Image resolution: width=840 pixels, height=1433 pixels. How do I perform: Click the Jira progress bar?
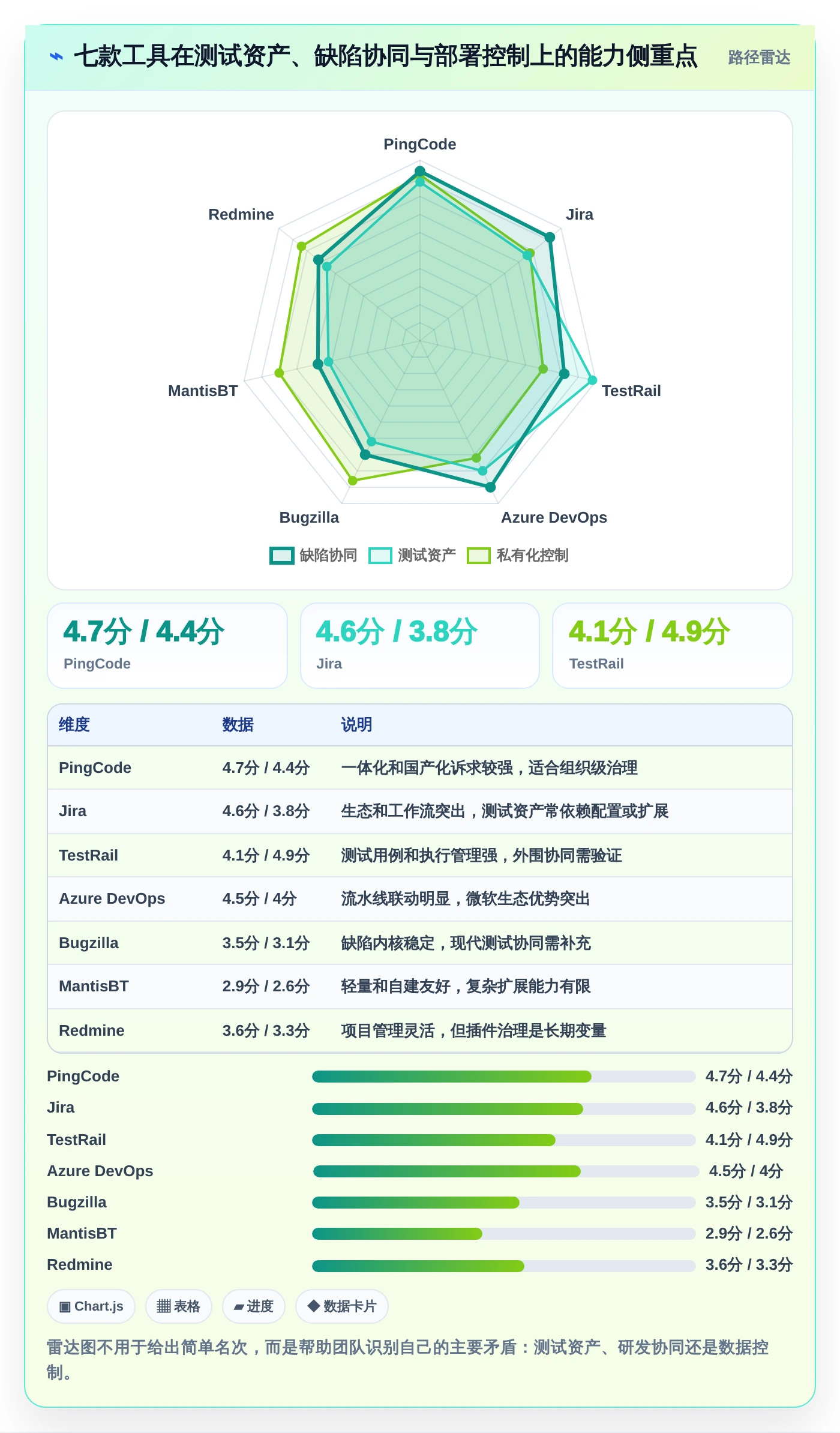(503, 1109)
